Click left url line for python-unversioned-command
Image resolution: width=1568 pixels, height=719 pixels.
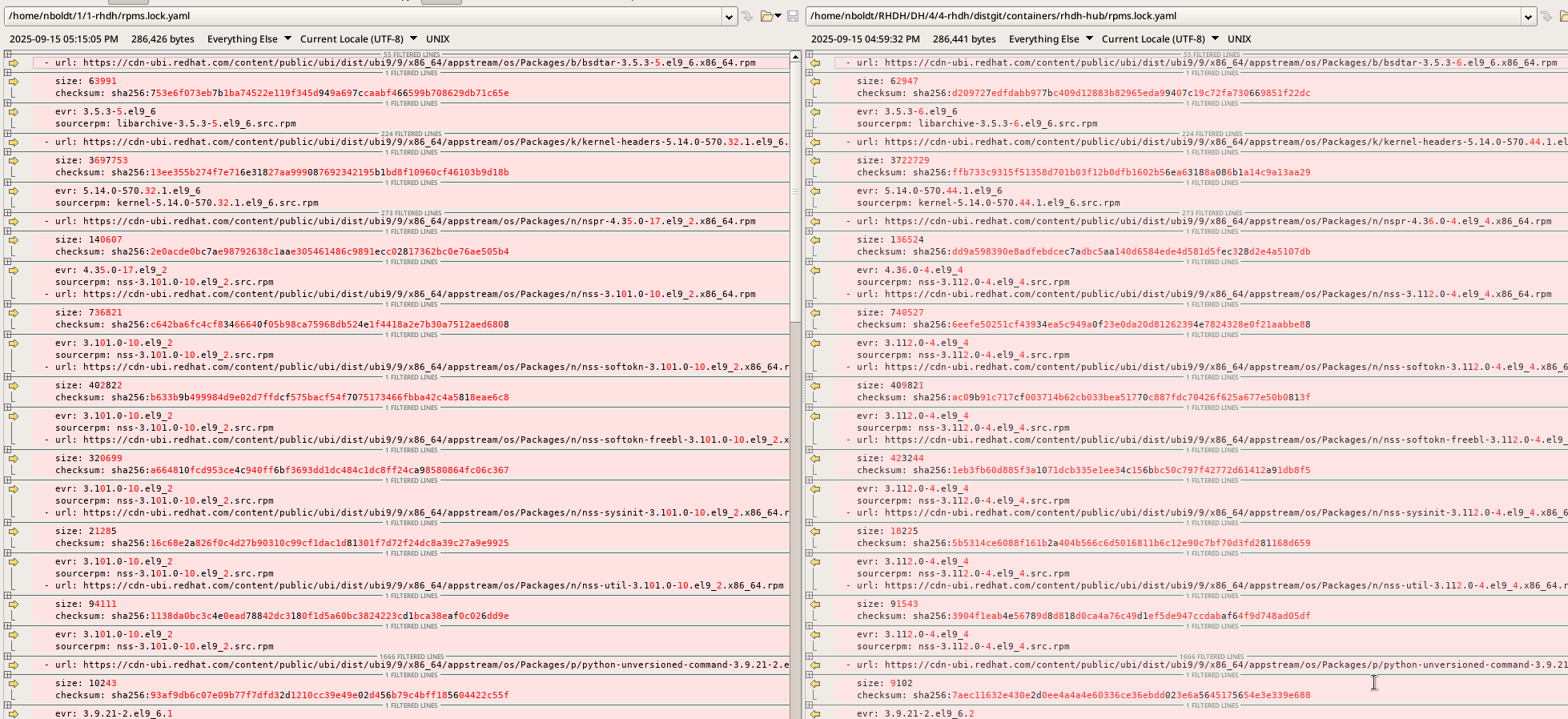tap(416, 665)
